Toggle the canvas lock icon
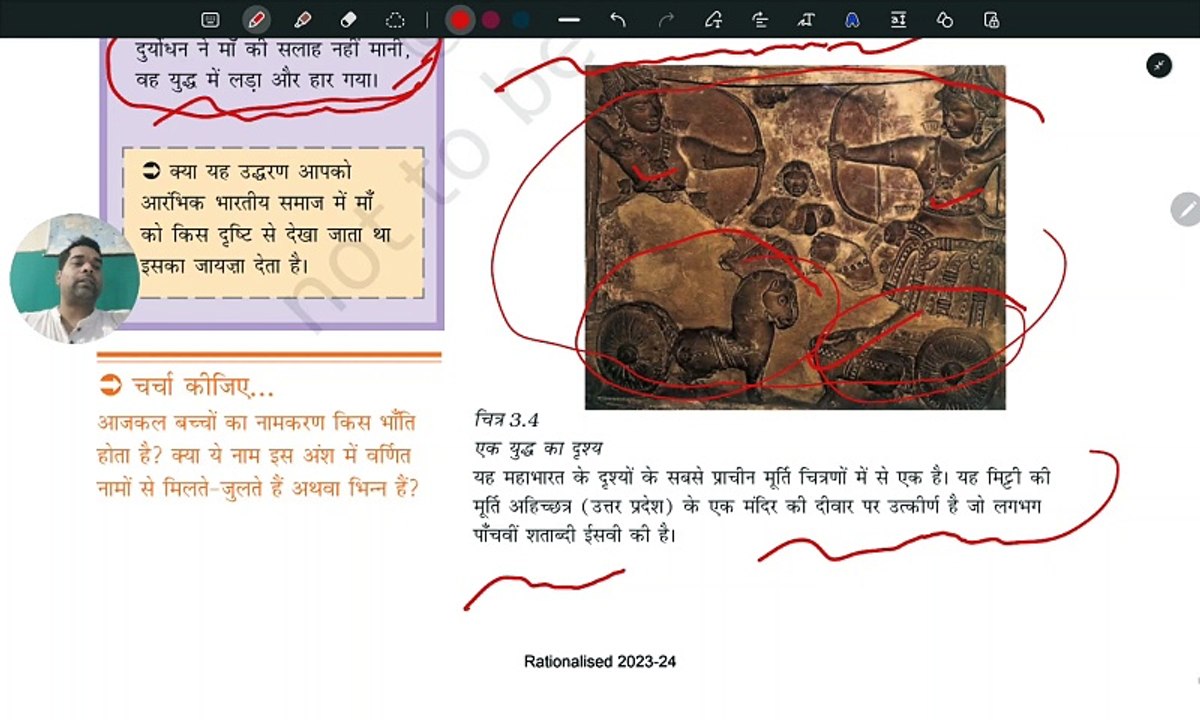1200x720 pixels. pos(991,19)
